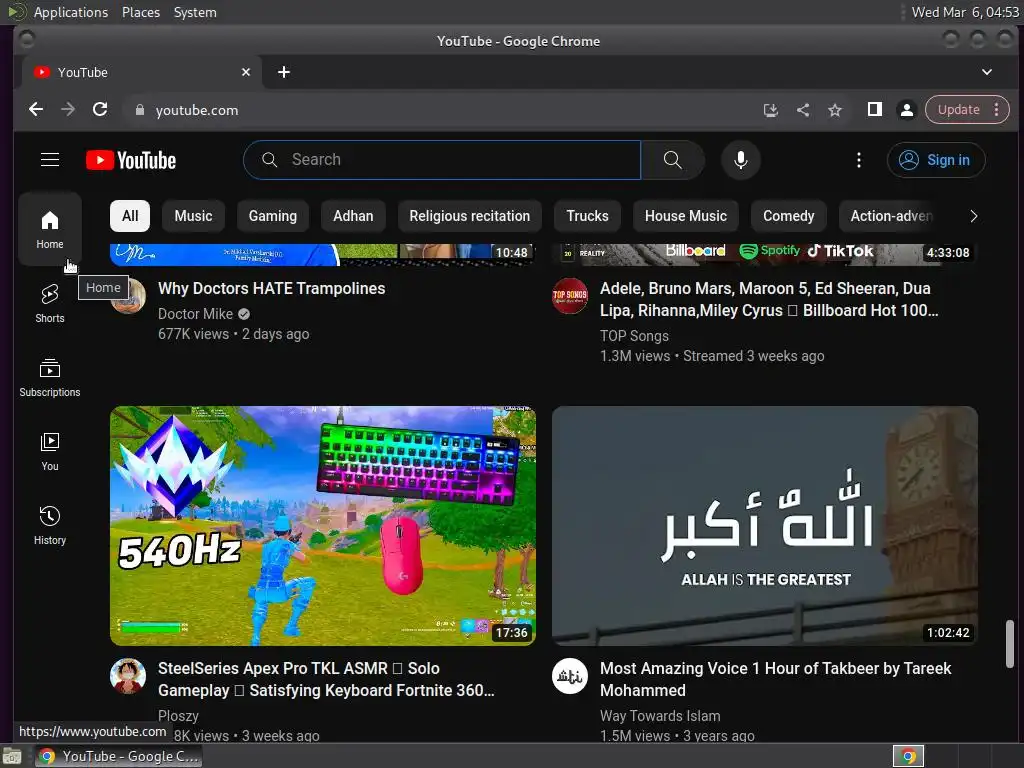Viewport: 1024px width, 768px height.
Task: Click the YouTube search input field
Action: [x=442, y=160]
